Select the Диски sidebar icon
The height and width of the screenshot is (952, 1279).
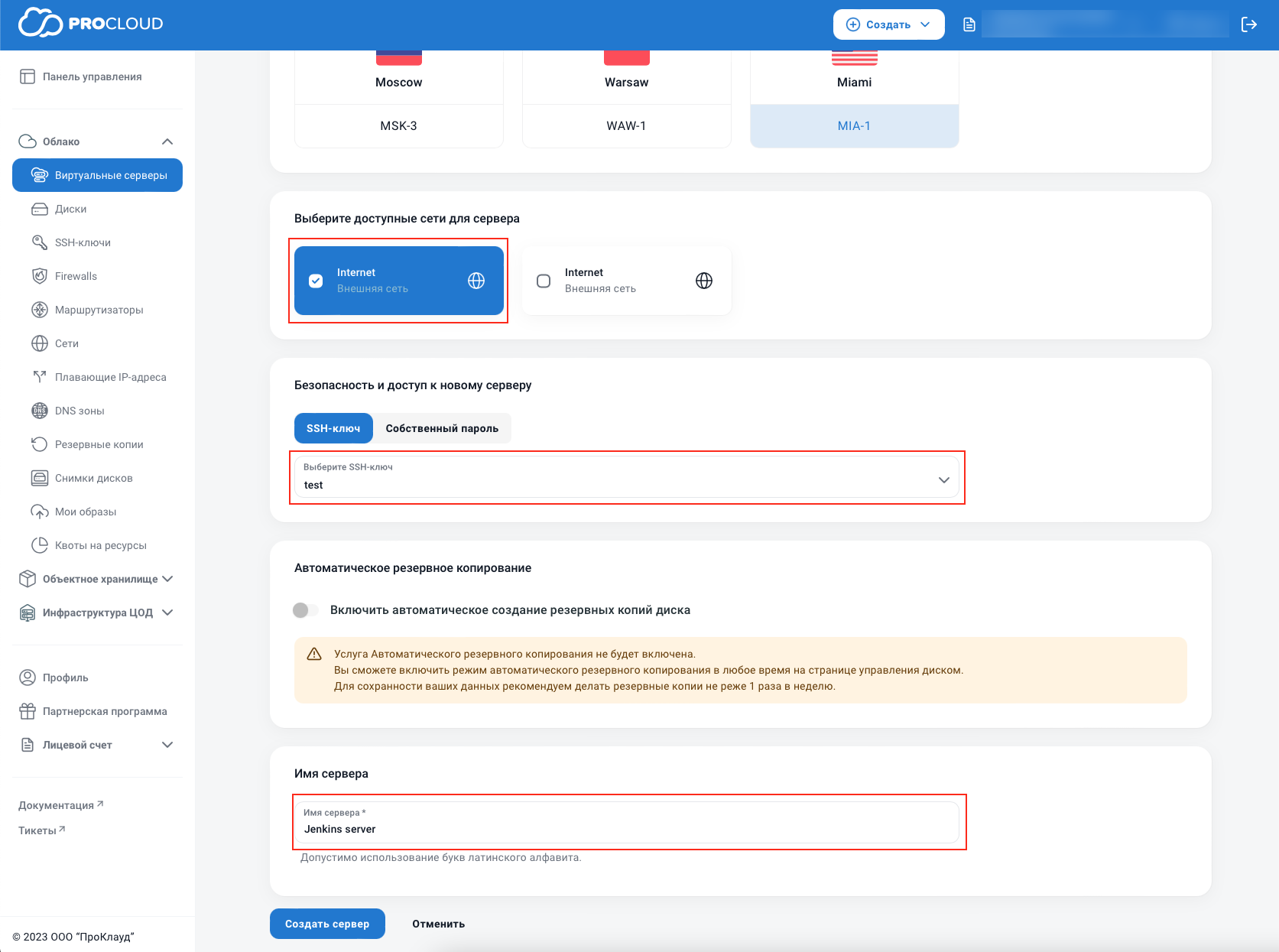[39, 209]
